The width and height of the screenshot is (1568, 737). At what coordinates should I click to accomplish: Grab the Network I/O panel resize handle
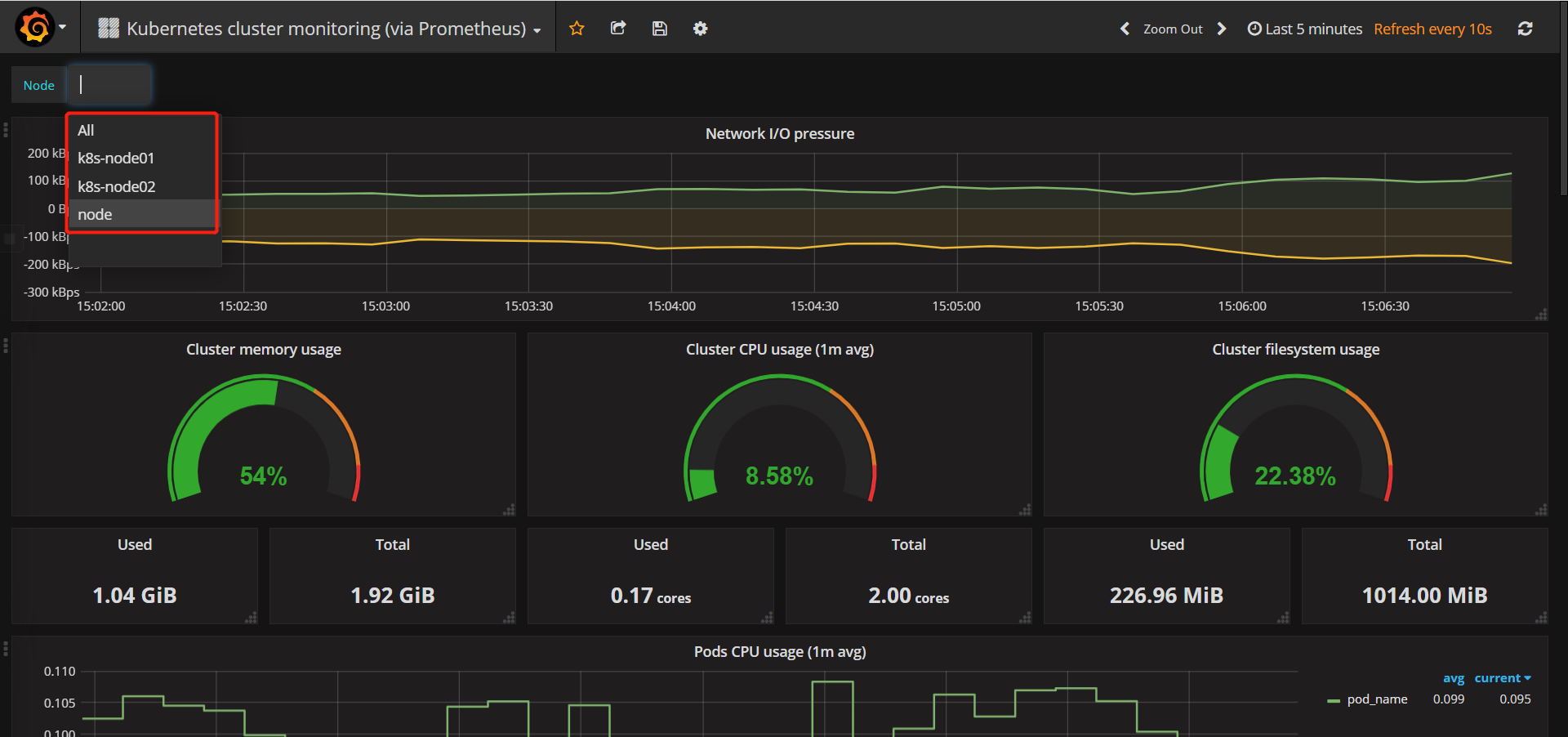point(1541,315)
